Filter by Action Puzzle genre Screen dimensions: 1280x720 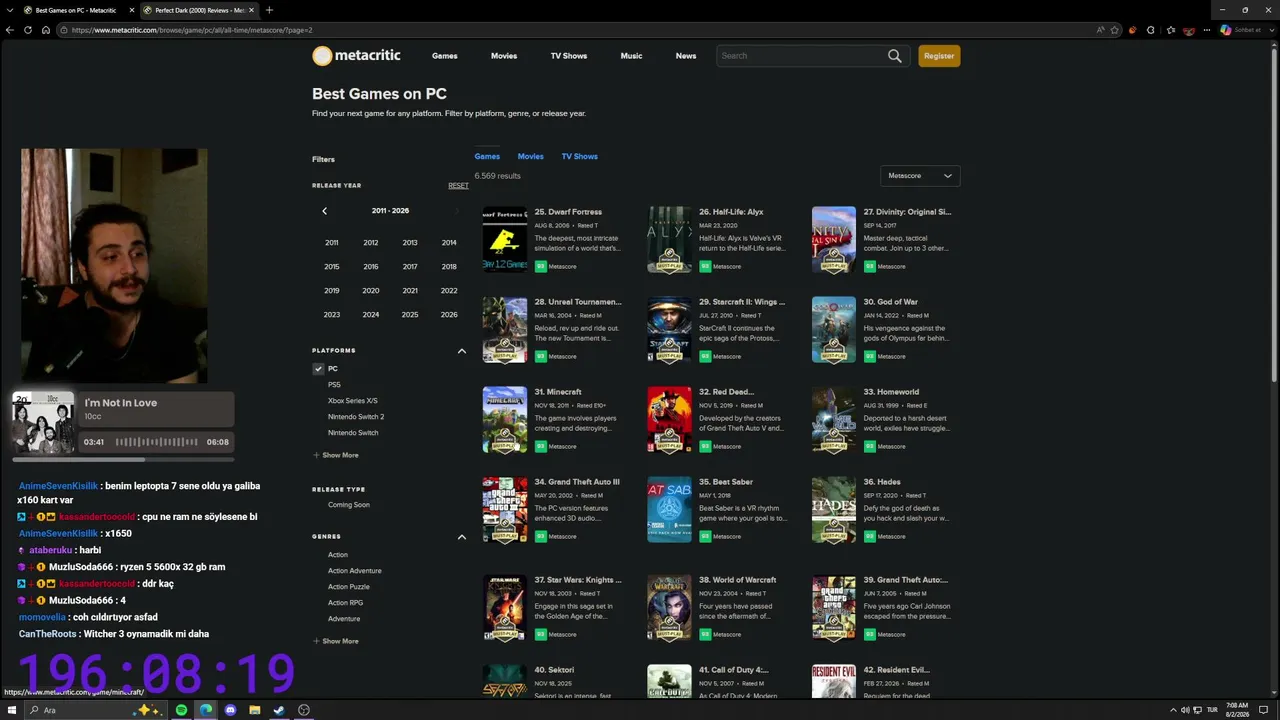[349, 587]
